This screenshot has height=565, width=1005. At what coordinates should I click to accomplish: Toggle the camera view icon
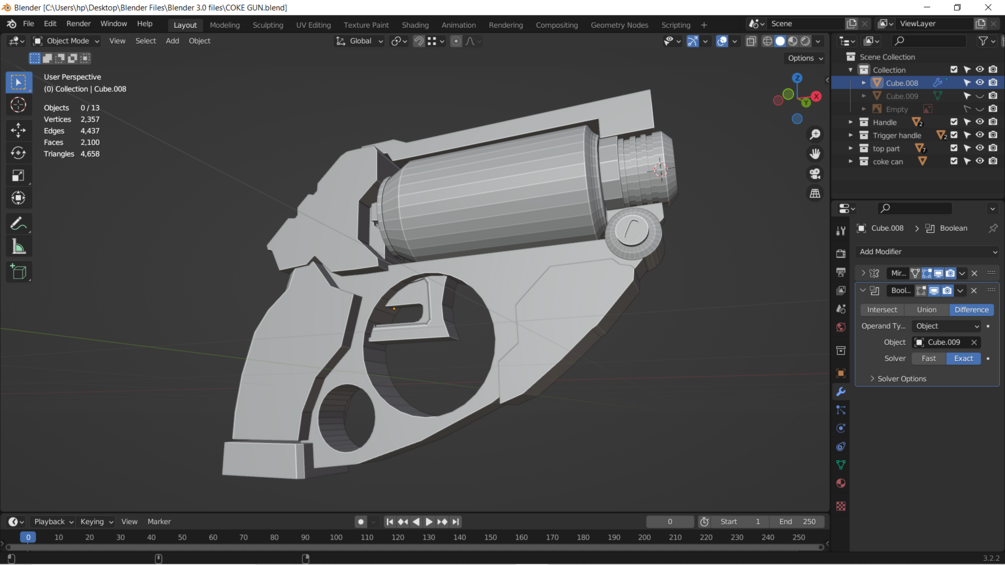pyautogui.click(x=815, y=174)
